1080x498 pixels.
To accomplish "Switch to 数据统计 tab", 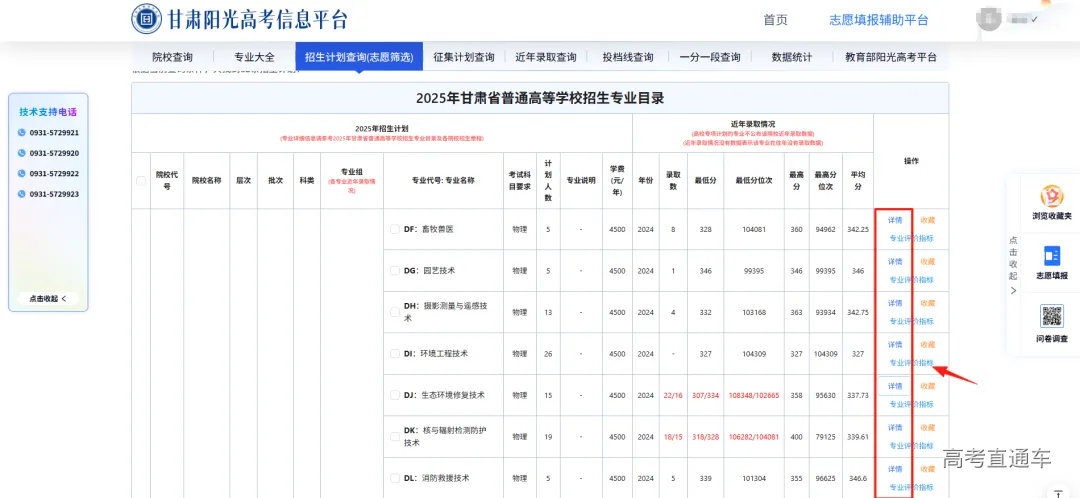I will pos(791,57).
